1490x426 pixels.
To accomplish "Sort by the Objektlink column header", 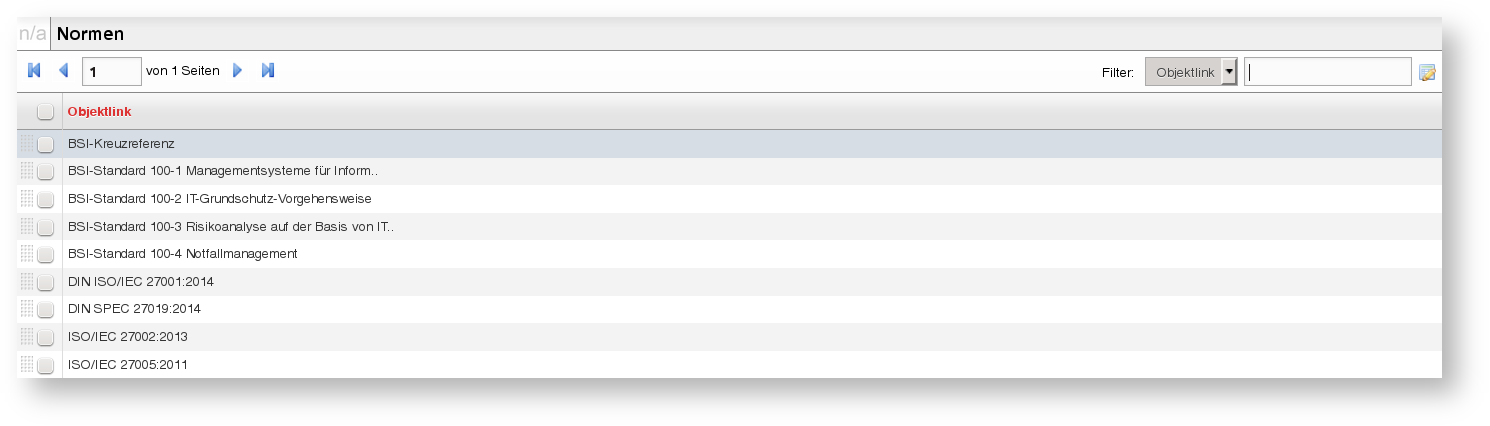I will coord(99,111).
